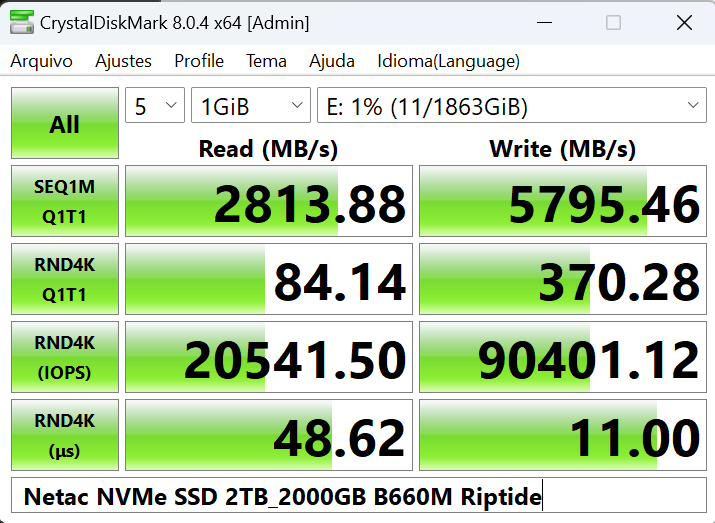The height and width of the screenshot is (523, 715).
Task: Open the Ajuda menu
Action: coord(332,61)
